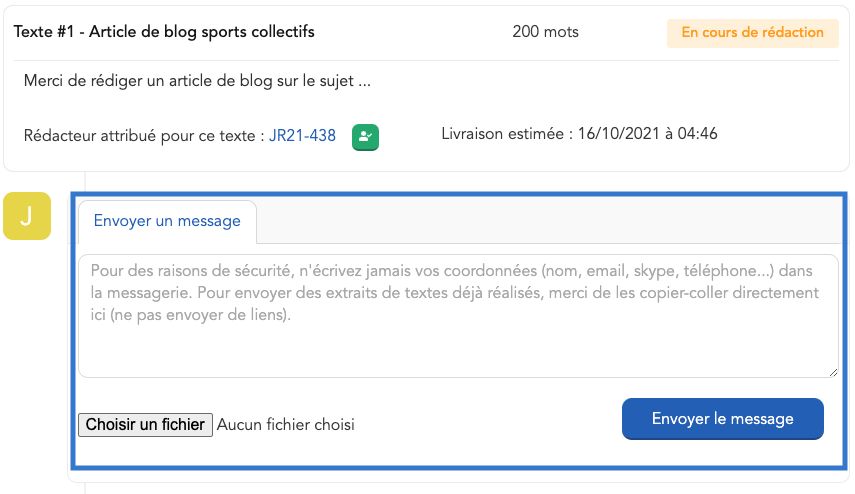Click the message text area
The width and height of the screenshot is (855, 494).
[458, 316]
